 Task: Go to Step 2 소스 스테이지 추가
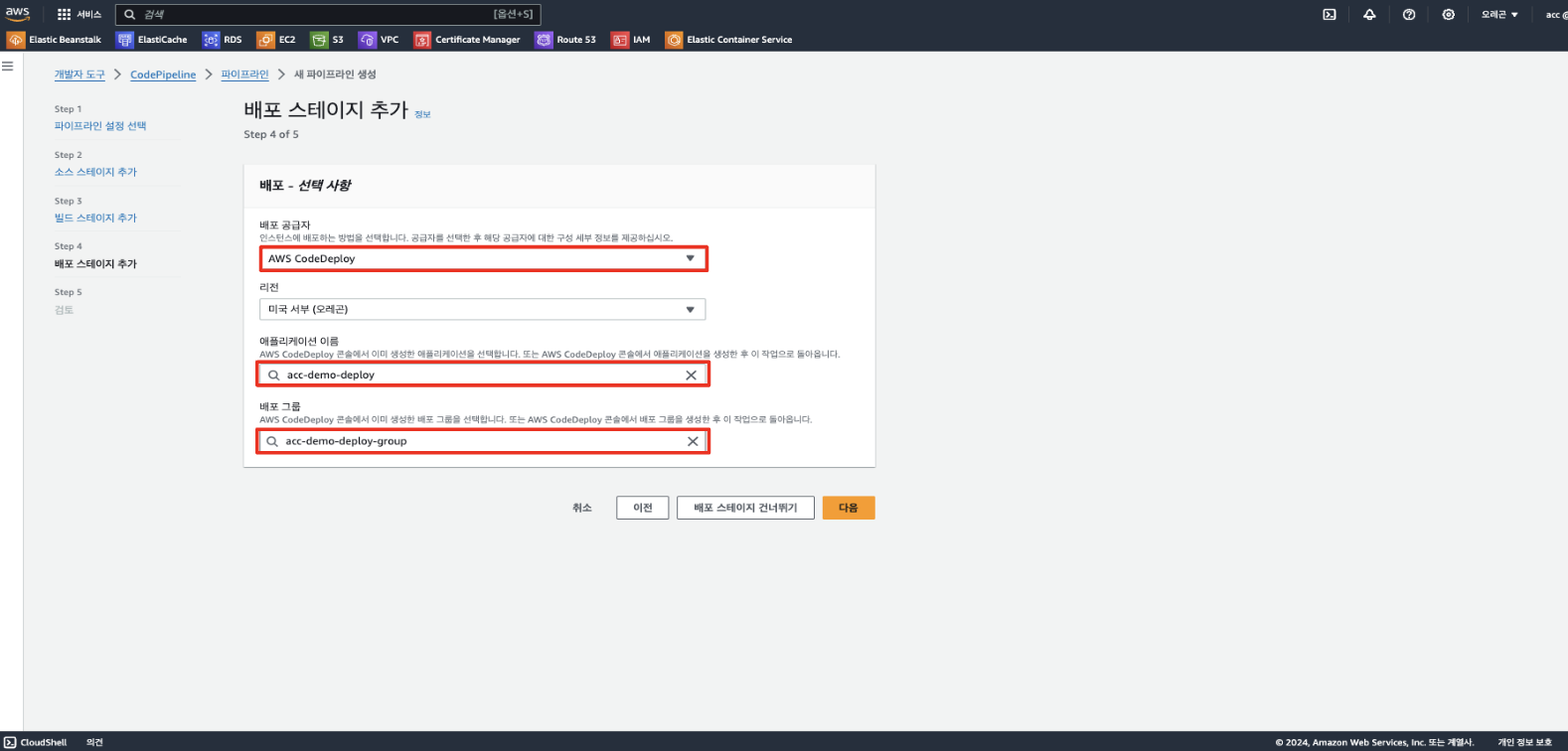coord(95,172)
